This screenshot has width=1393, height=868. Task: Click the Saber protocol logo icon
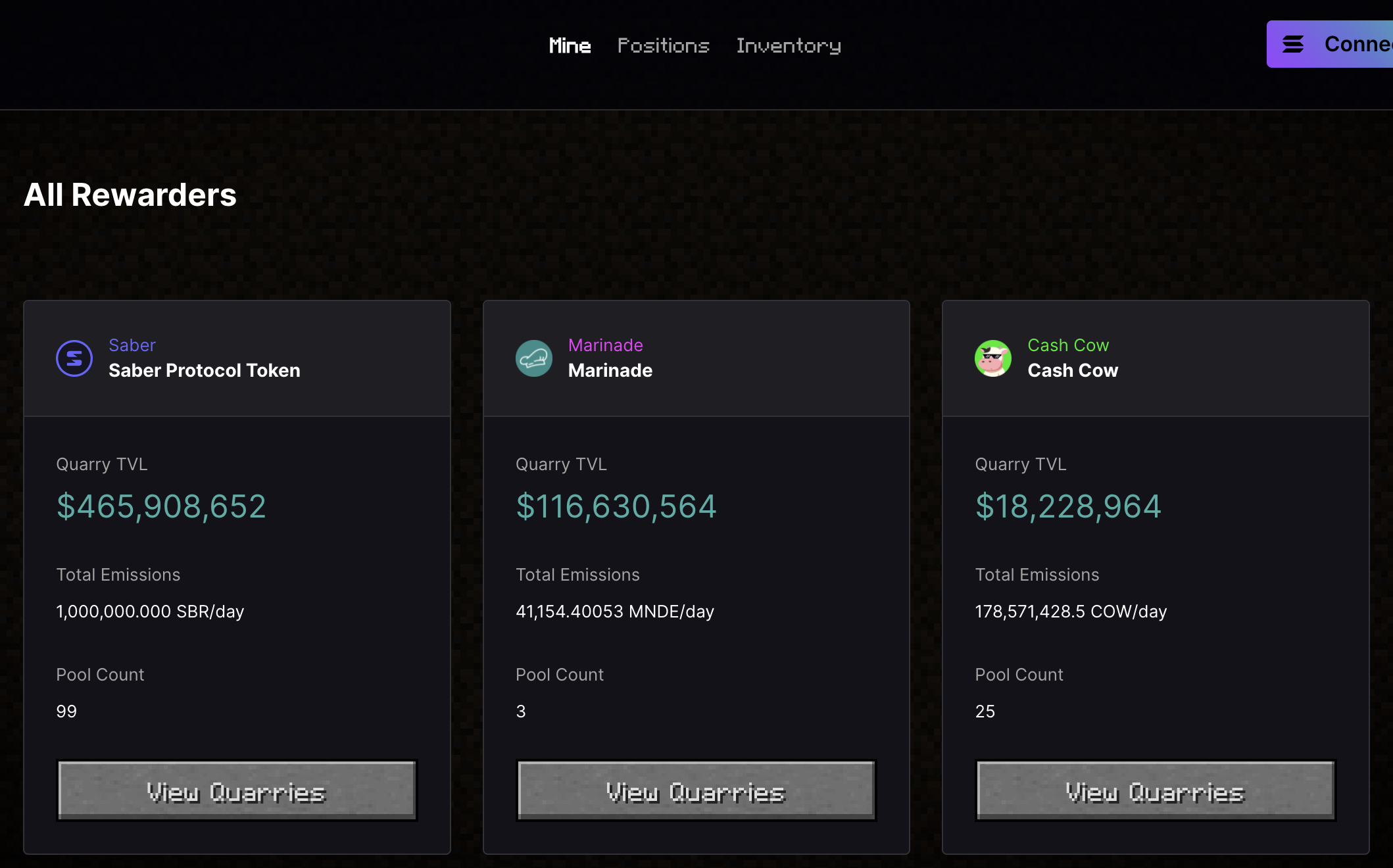[x=74, y=358]
